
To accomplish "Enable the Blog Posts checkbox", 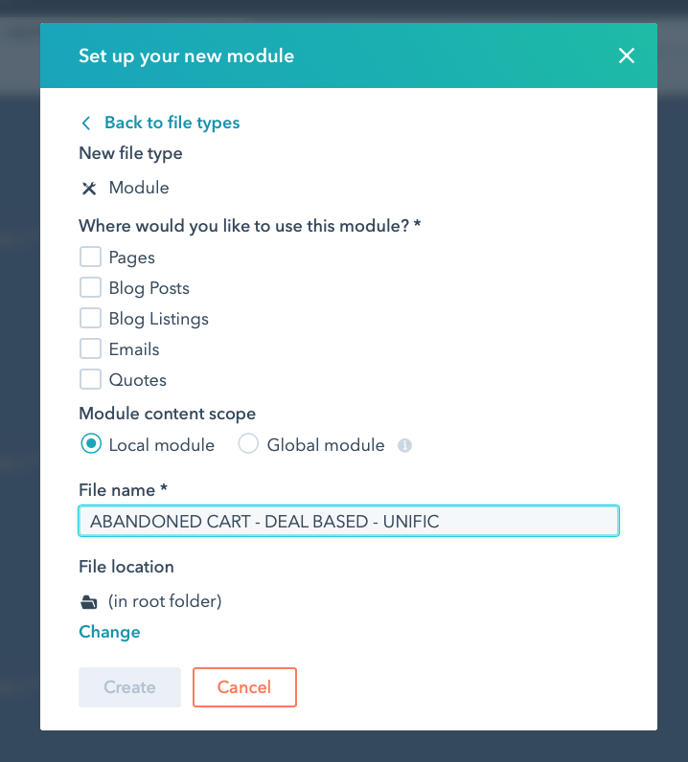I will pos(90,287).
